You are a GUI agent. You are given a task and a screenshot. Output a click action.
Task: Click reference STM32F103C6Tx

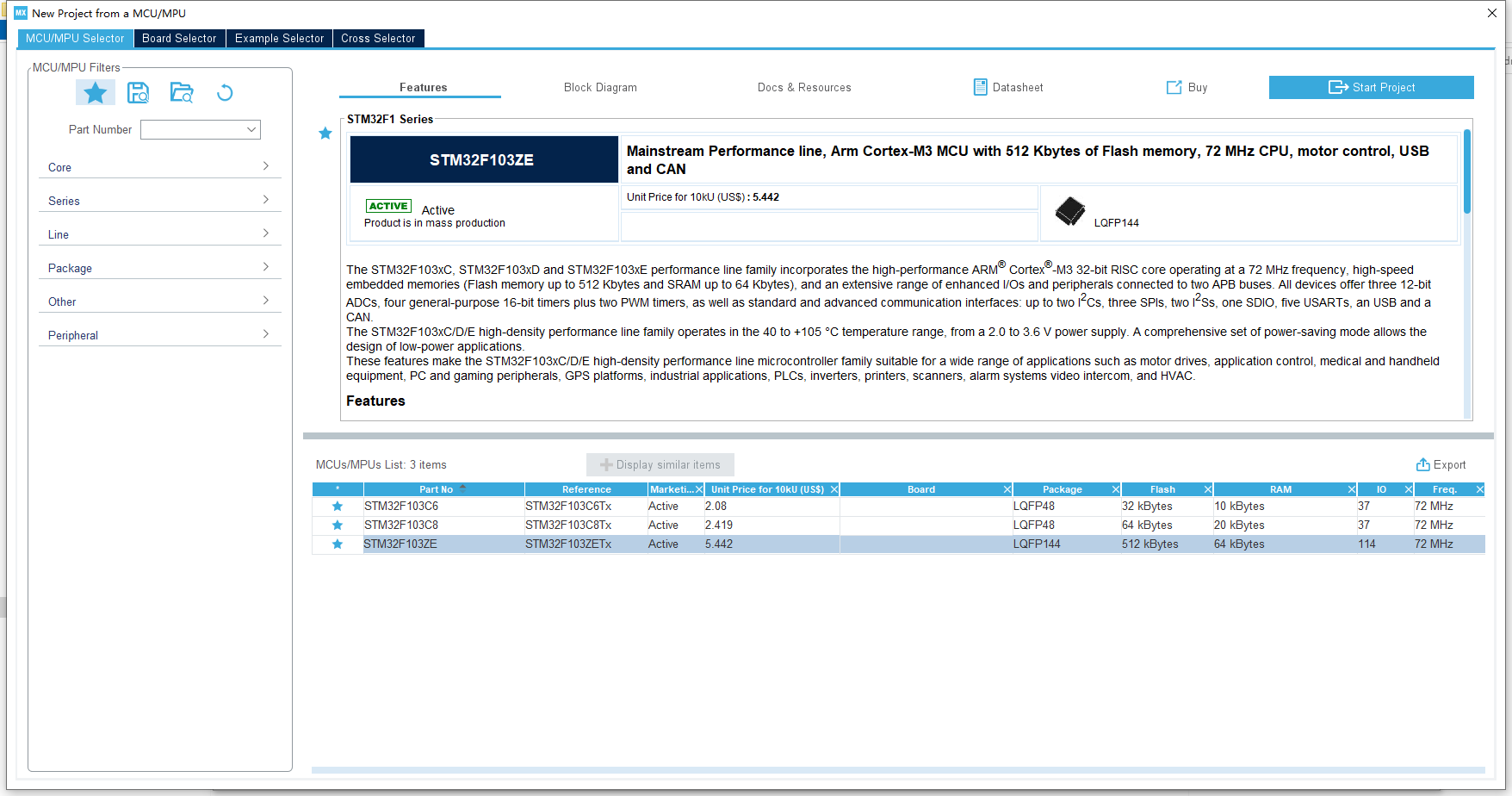568,507
